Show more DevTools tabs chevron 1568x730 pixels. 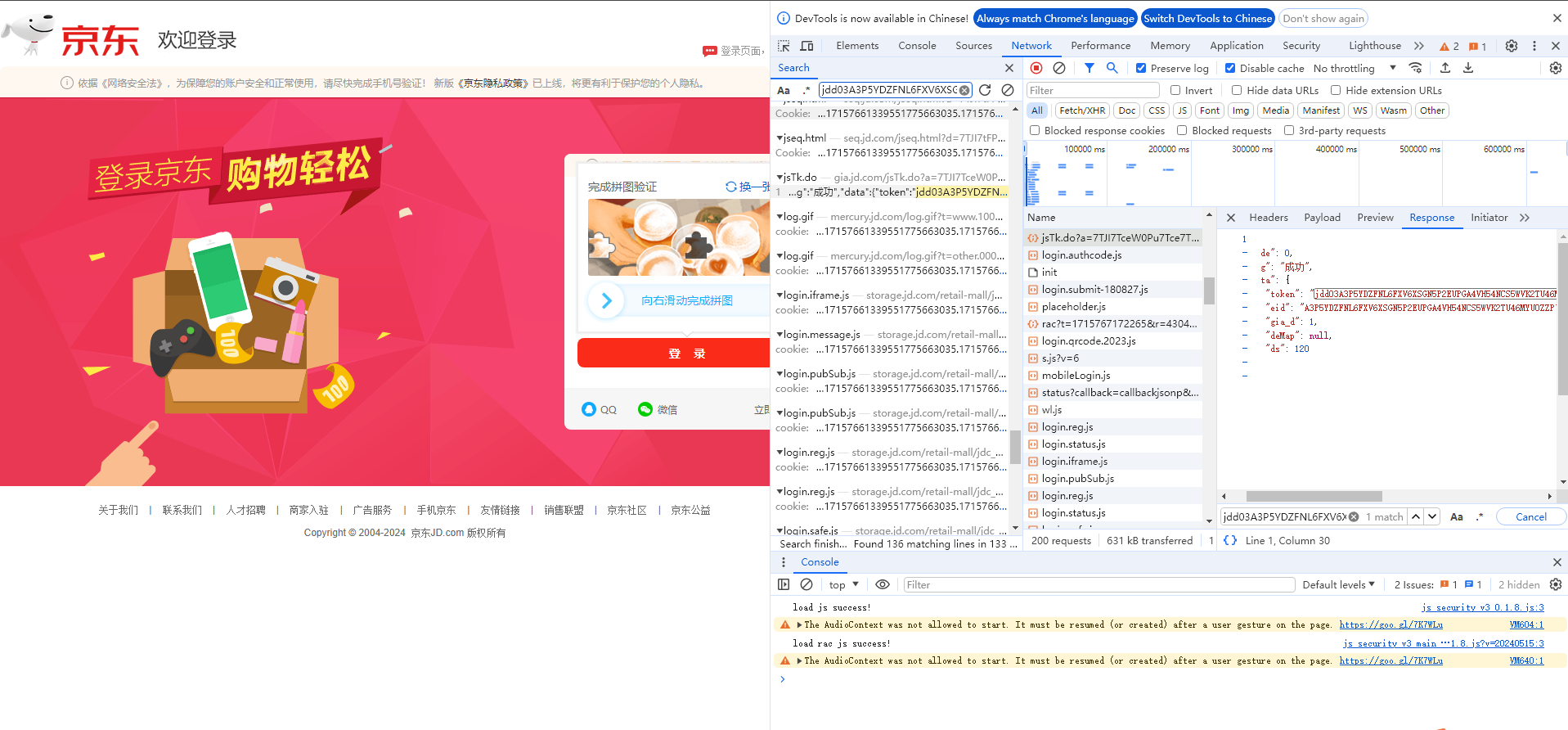tap(1419, 46)
